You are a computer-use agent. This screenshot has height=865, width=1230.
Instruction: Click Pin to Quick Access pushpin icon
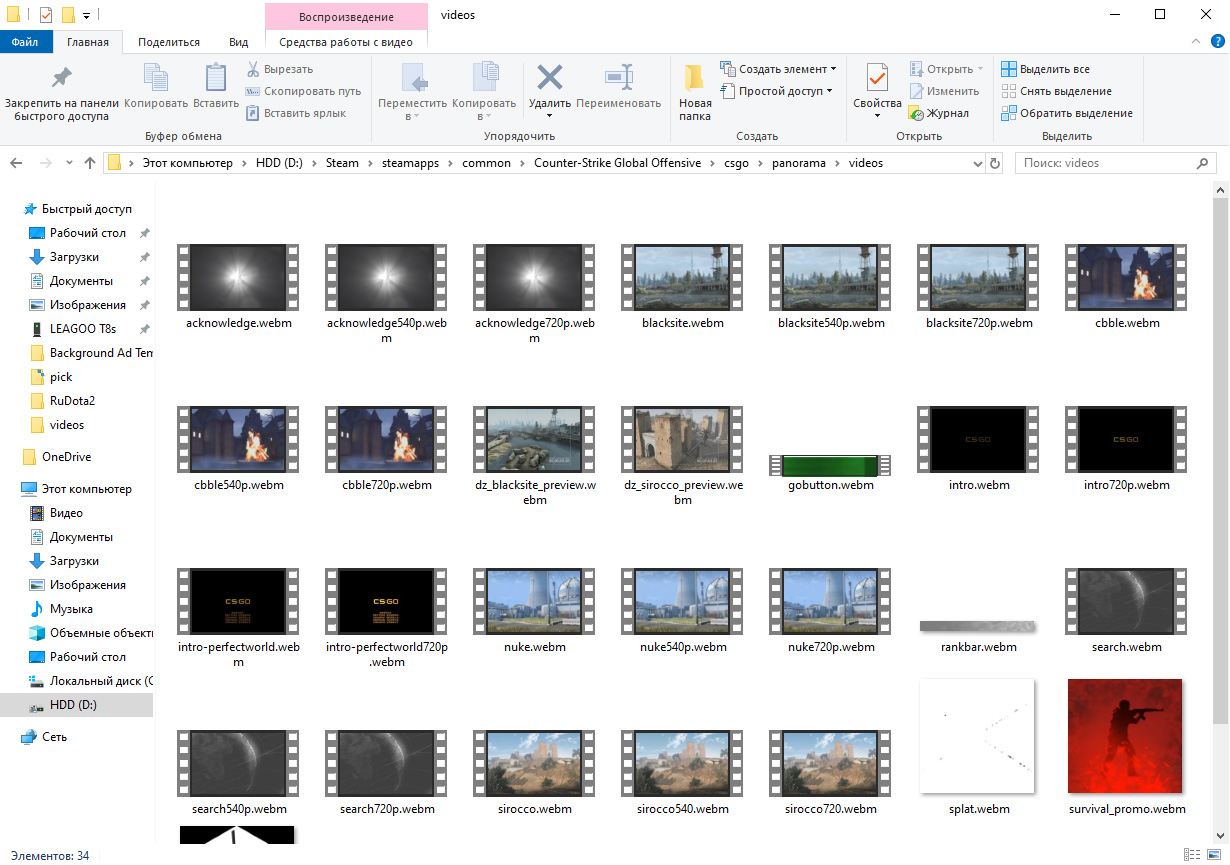[x=62, y=78]
